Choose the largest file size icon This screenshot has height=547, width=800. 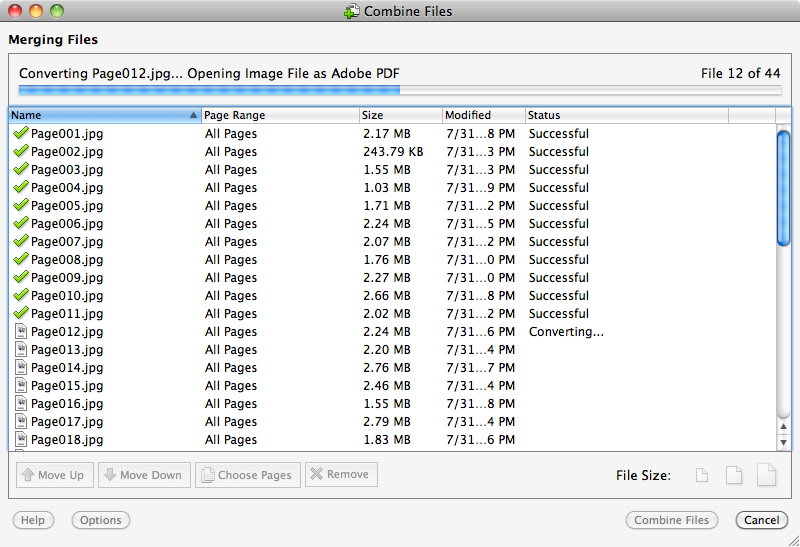tap(766, 475)
